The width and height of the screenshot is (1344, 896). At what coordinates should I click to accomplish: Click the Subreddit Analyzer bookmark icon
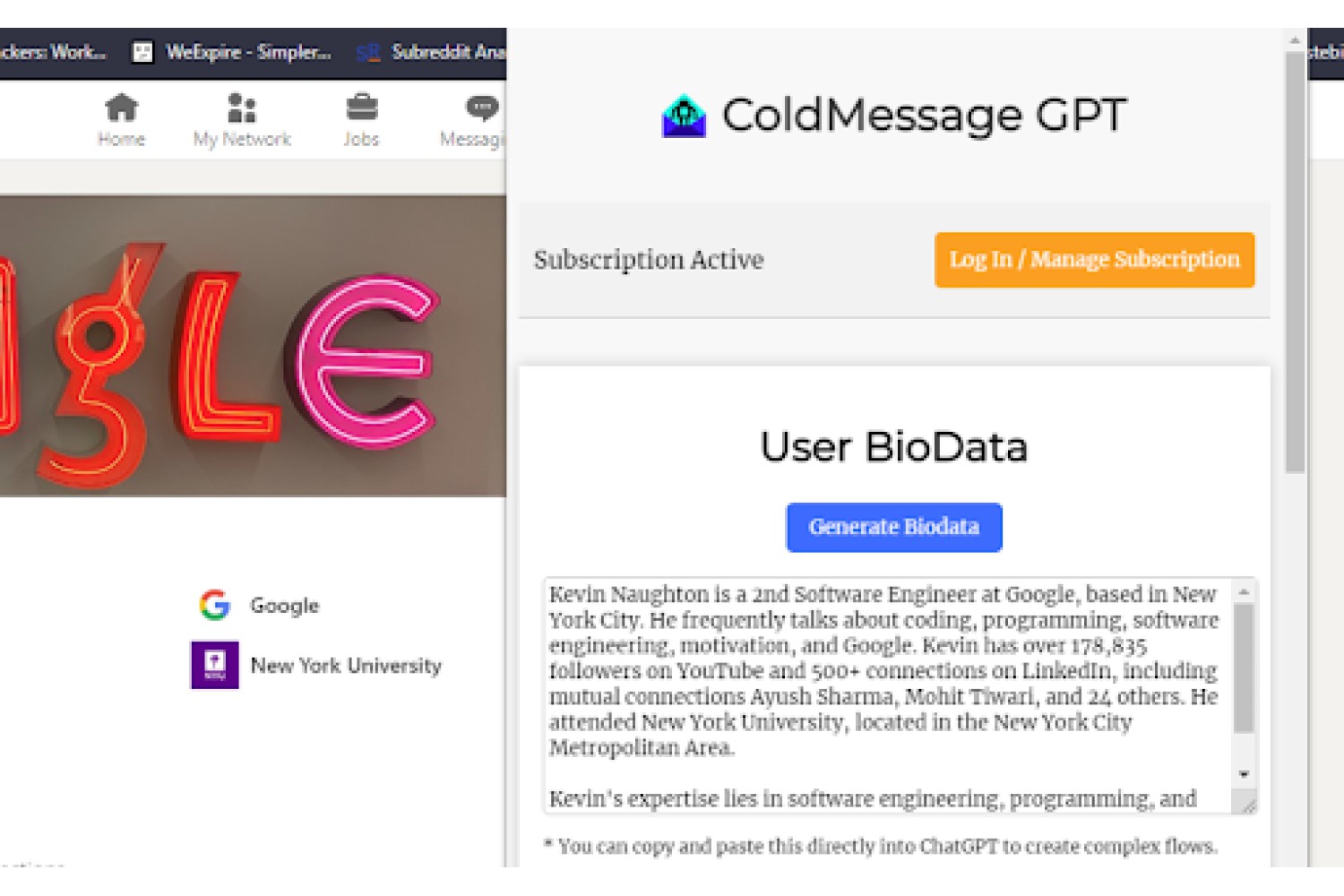coord(367,53)
